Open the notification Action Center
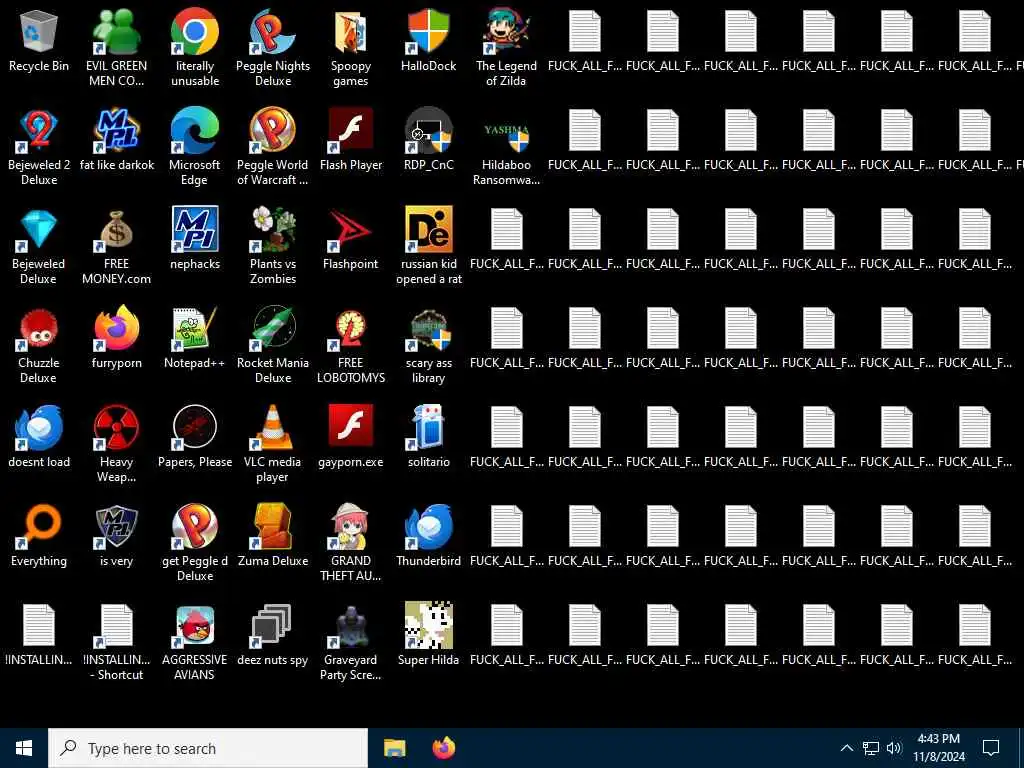1024x768 pixels. [x=991, y=748]
